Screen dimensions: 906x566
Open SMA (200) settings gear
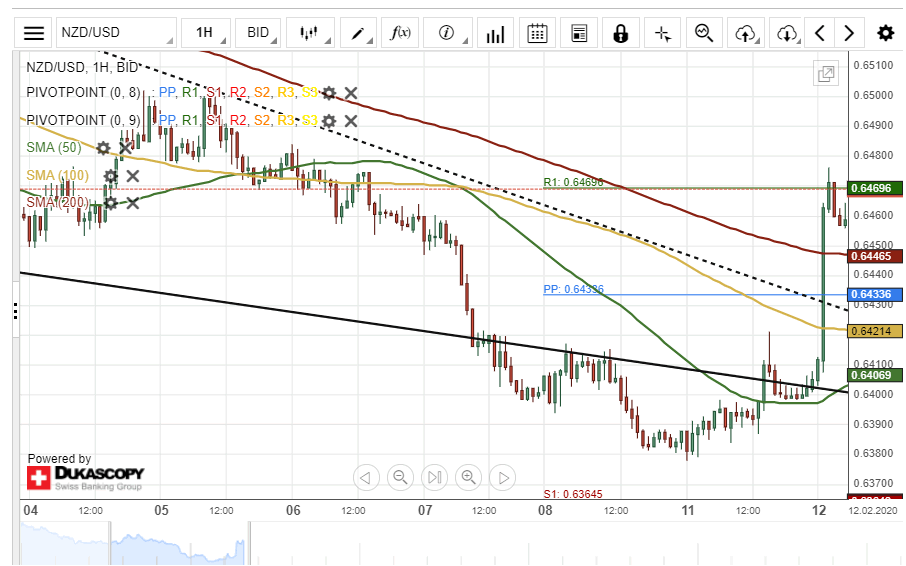(110, 203)
